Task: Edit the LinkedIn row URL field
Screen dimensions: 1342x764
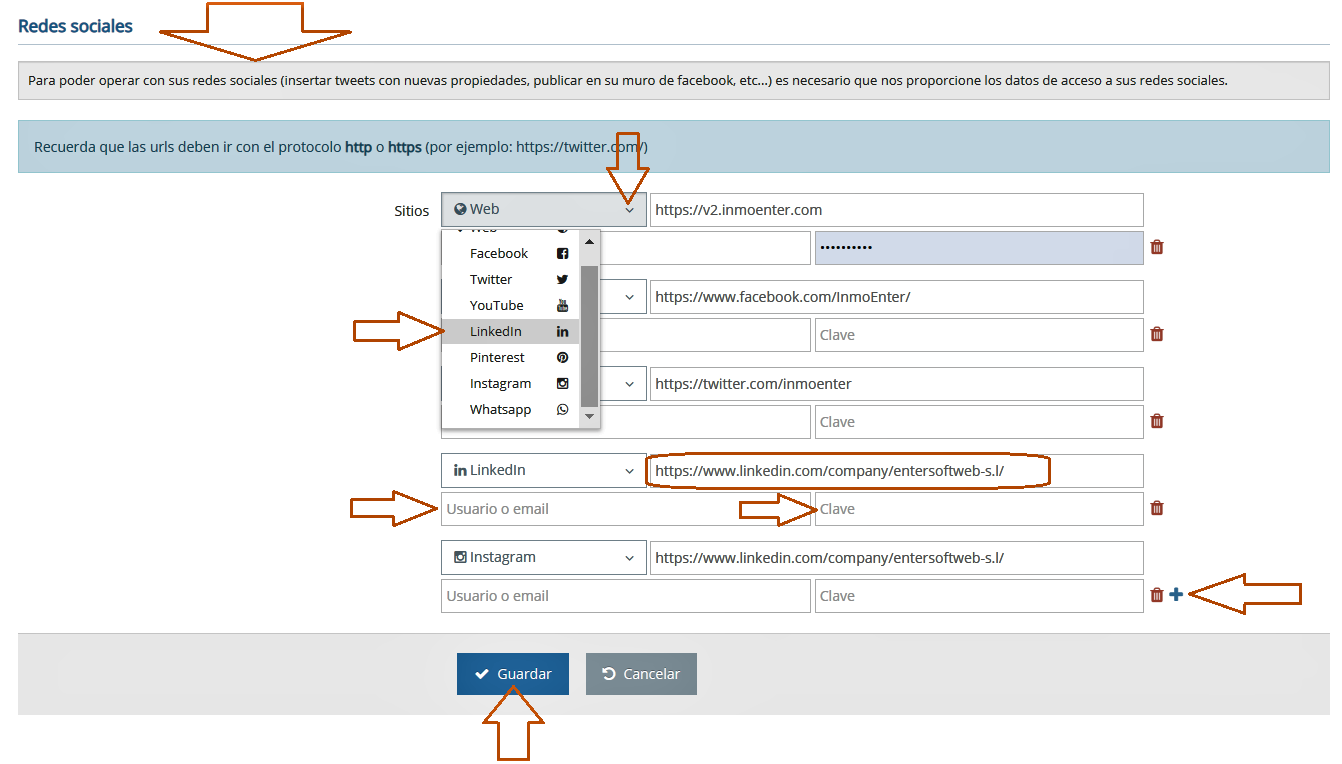Action: point(897,471)
